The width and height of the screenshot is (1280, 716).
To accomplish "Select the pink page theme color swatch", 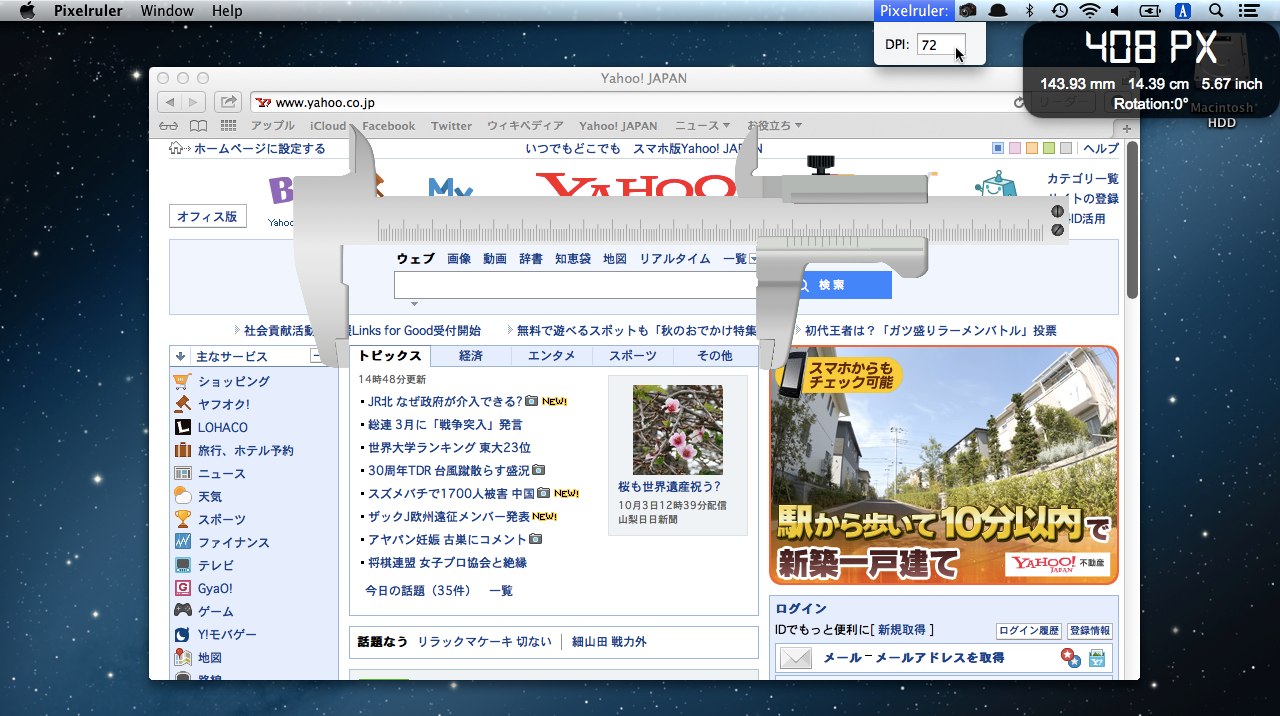I will pyautogui.click(x=1015, y=149).
